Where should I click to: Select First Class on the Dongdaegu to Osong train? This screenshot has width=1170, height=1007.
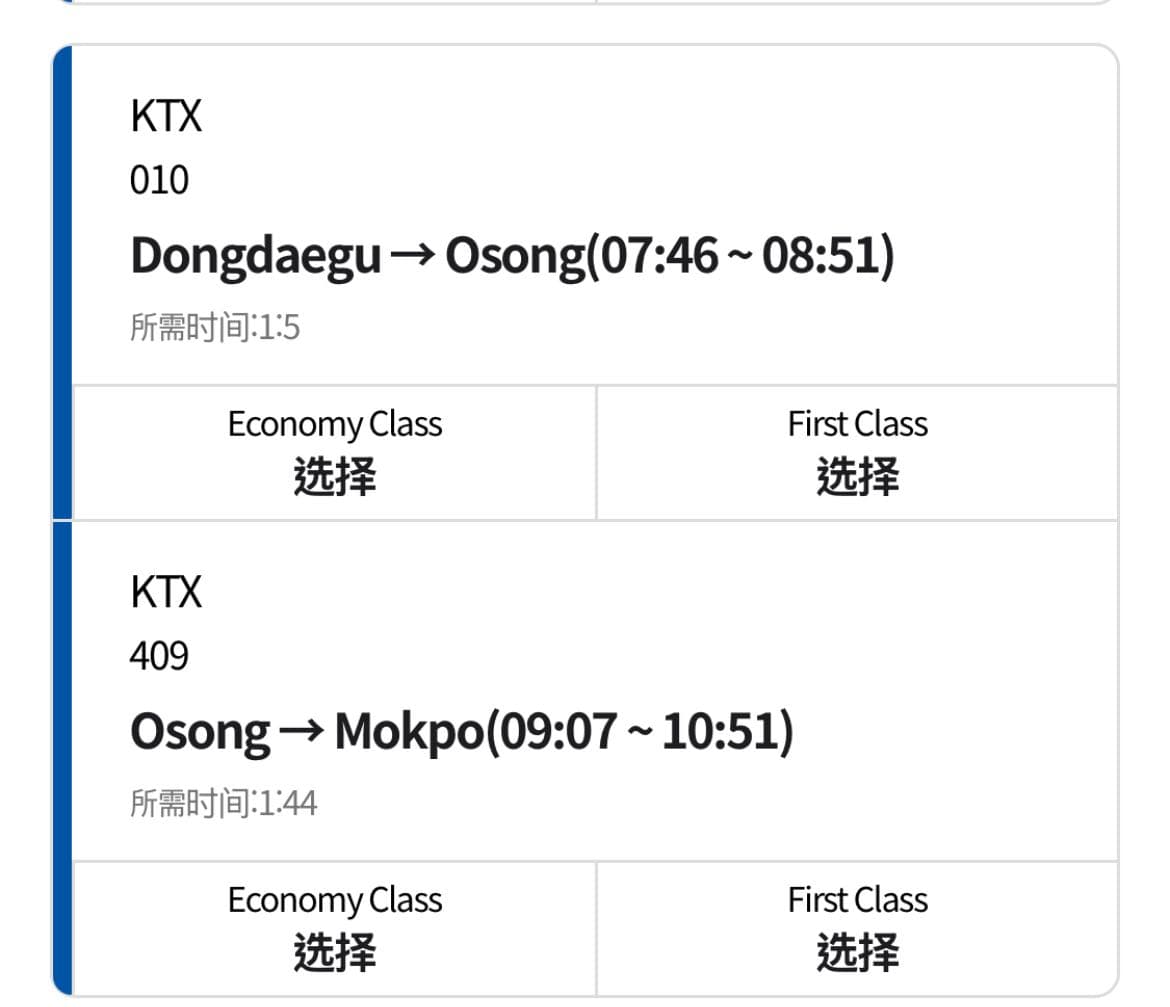pyautogui.click(x=858, y=451)
